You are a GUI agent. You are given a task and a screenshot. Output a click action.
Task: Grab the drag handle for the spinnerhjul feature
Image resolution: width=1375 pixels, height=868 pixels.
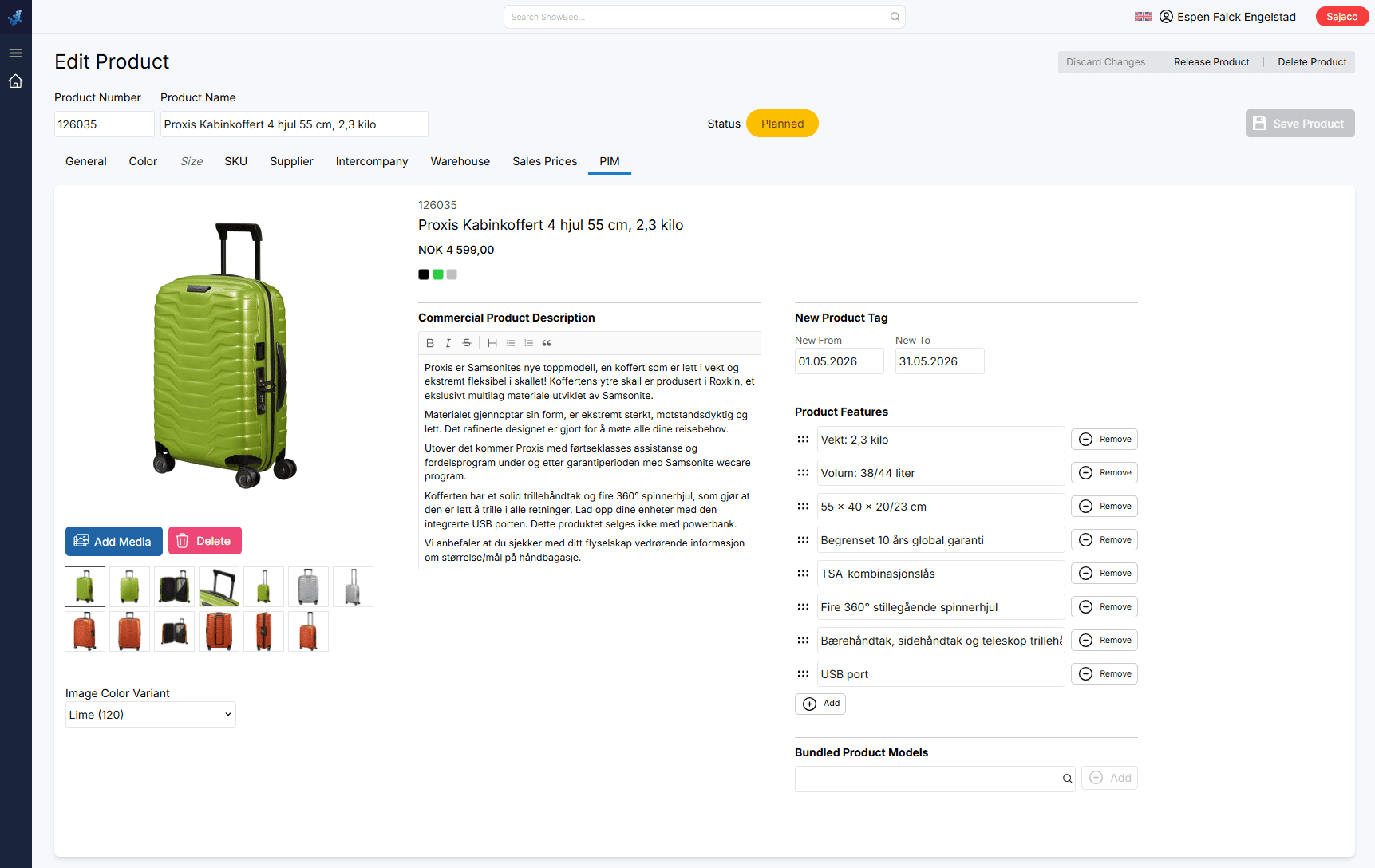(803, 607)
